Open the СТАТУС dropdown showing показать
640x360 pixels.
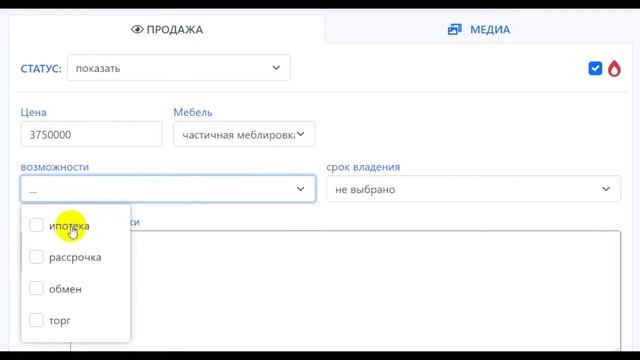pyautogui.click(x=179, y=68)
